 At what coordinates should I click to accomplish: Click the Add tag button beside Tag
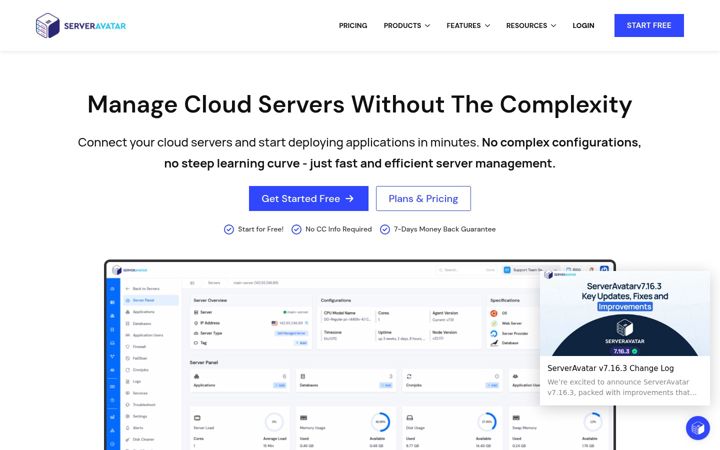click(x=302, y=343)
